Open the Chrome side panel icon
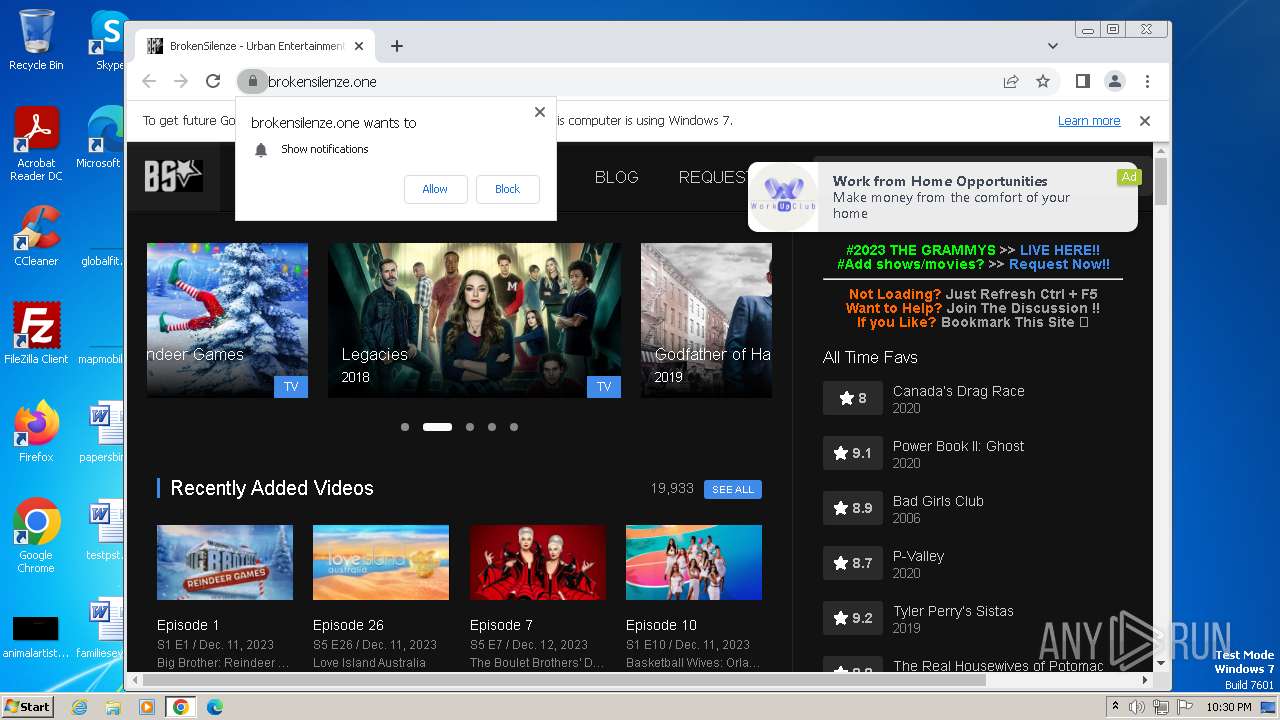Image resolution: width=1280 pixels, height=720 pixels. (x=1082, y=81)
